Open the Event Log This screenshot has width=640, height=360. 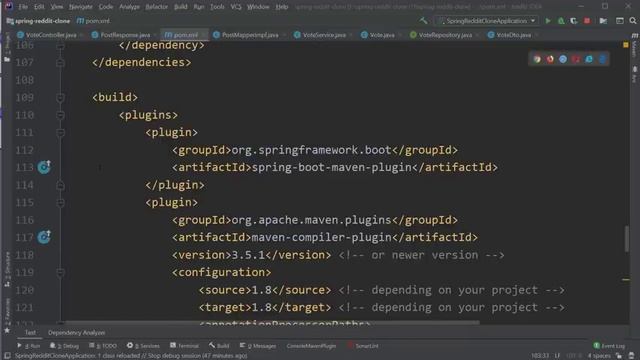(609, 346)
